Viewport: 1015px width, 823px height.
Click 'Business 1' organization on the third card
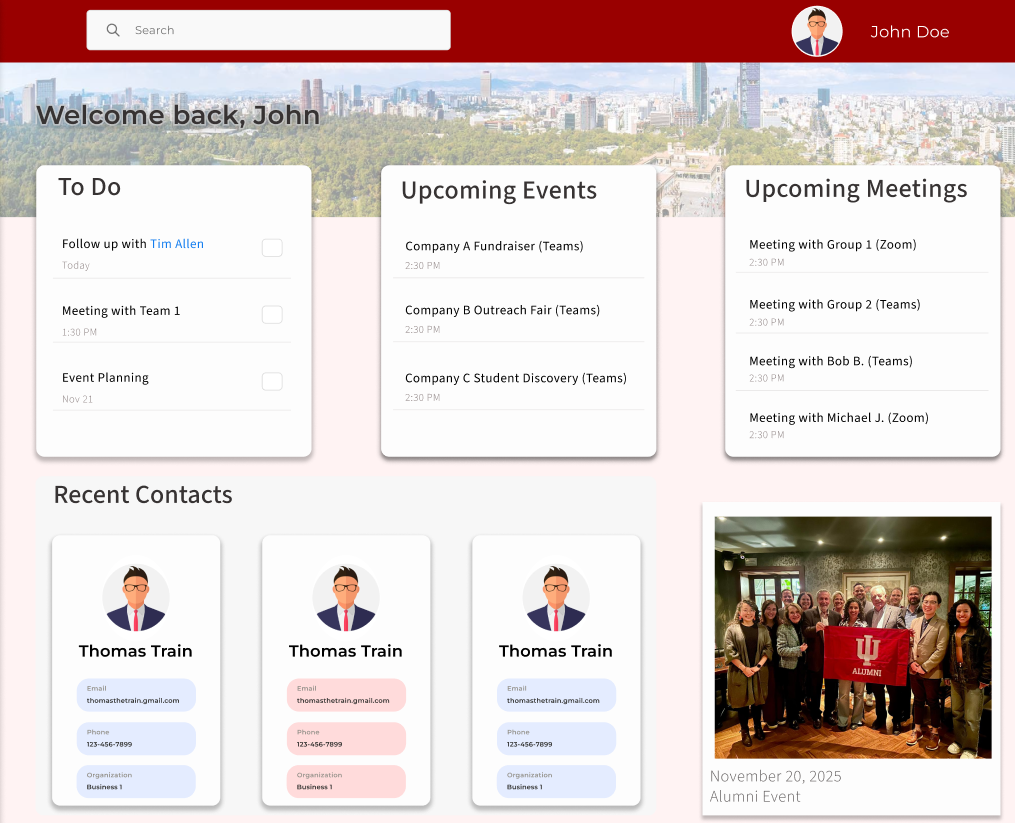coord(556,781)
